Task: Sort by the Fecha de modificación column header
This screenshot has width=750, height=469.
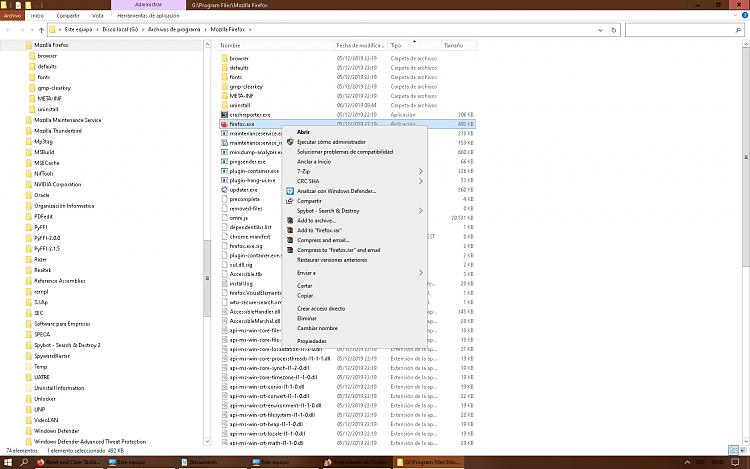Action: pyautogui.click(x=360, y=45)
